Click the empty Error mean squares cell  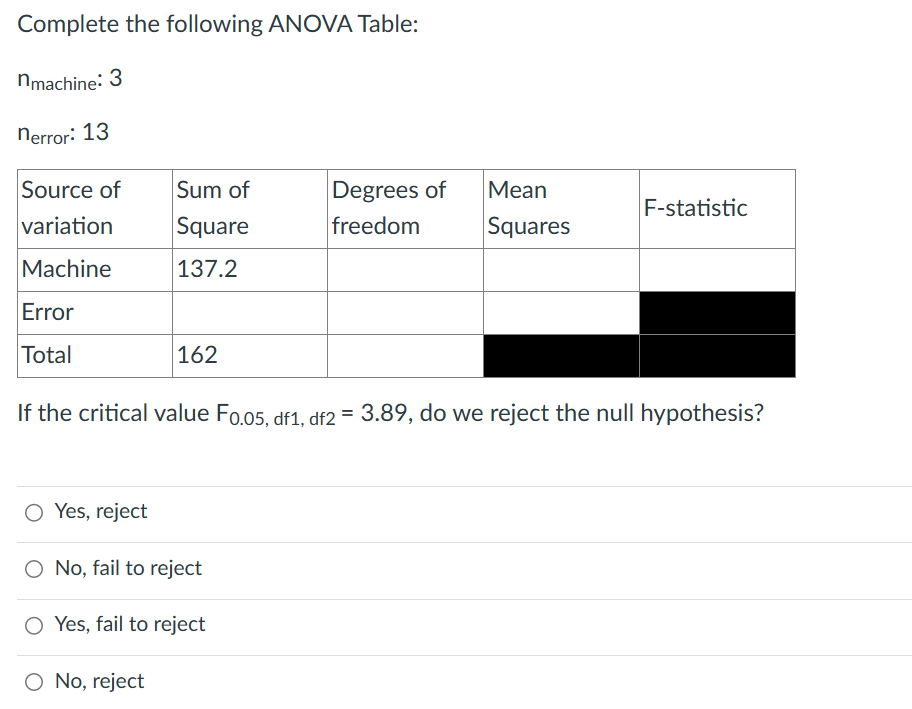tap(561, 313)
